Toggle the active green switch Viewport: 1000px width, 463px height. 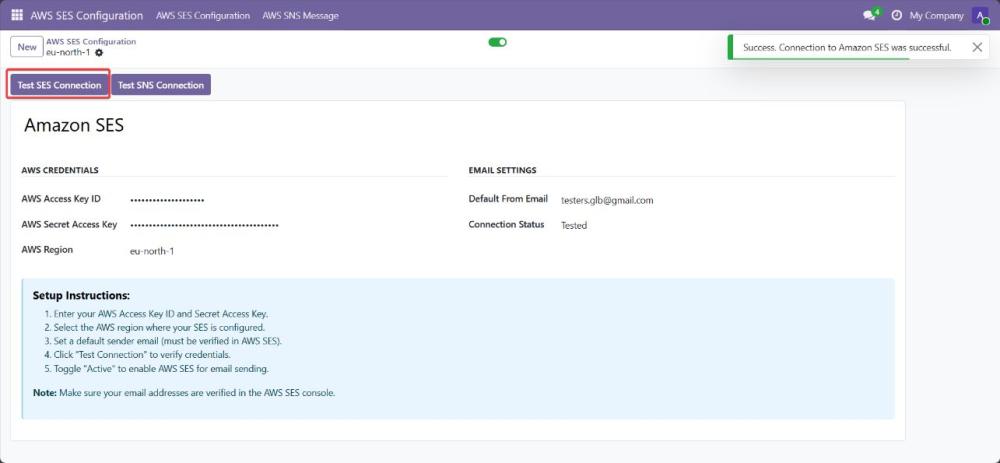[x=497, y=42]
